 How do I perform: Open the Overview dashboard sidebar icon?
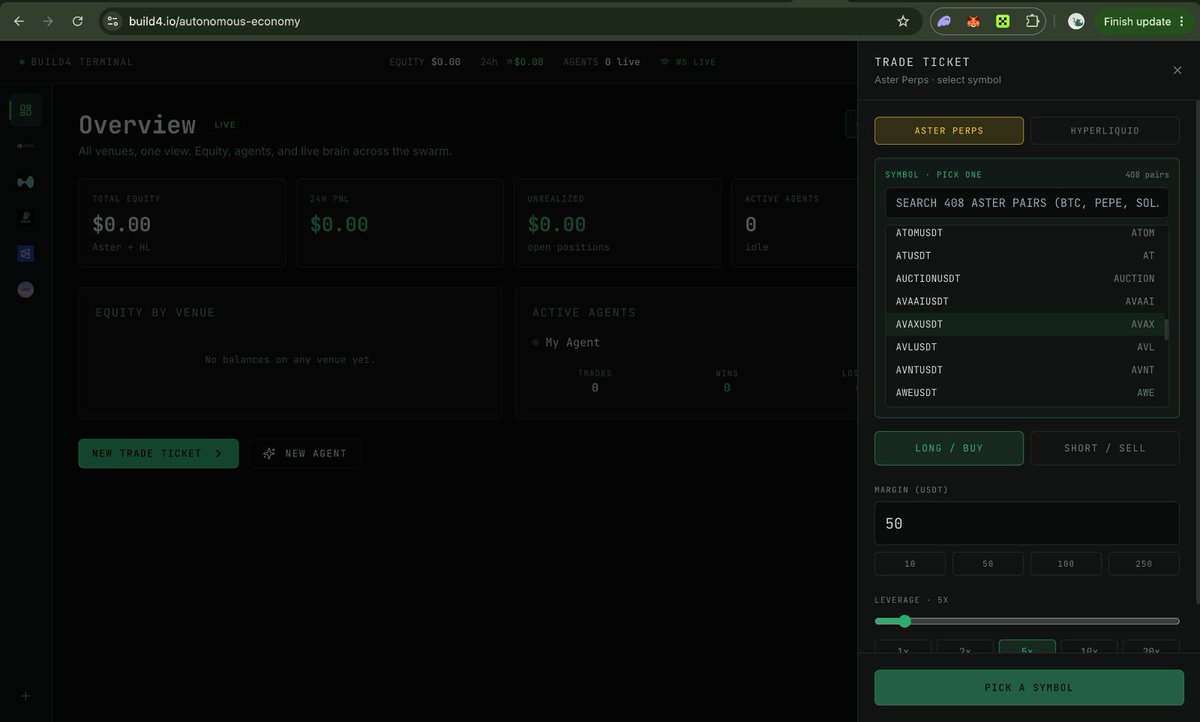pos(25,110)
